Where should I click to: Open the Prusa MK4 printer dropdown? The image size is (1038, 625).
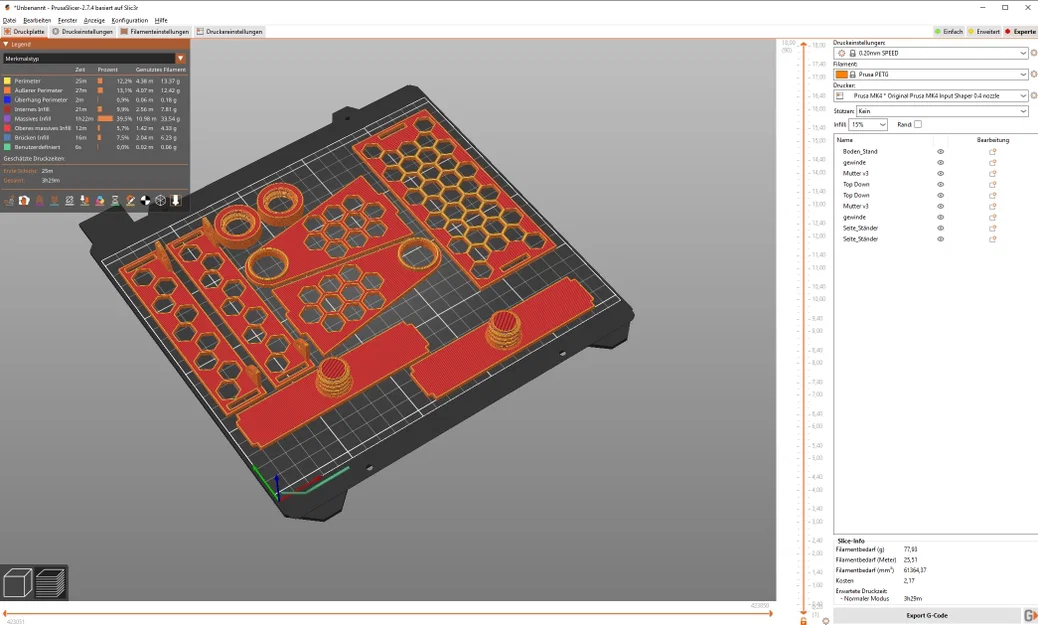tap(931, 95)
